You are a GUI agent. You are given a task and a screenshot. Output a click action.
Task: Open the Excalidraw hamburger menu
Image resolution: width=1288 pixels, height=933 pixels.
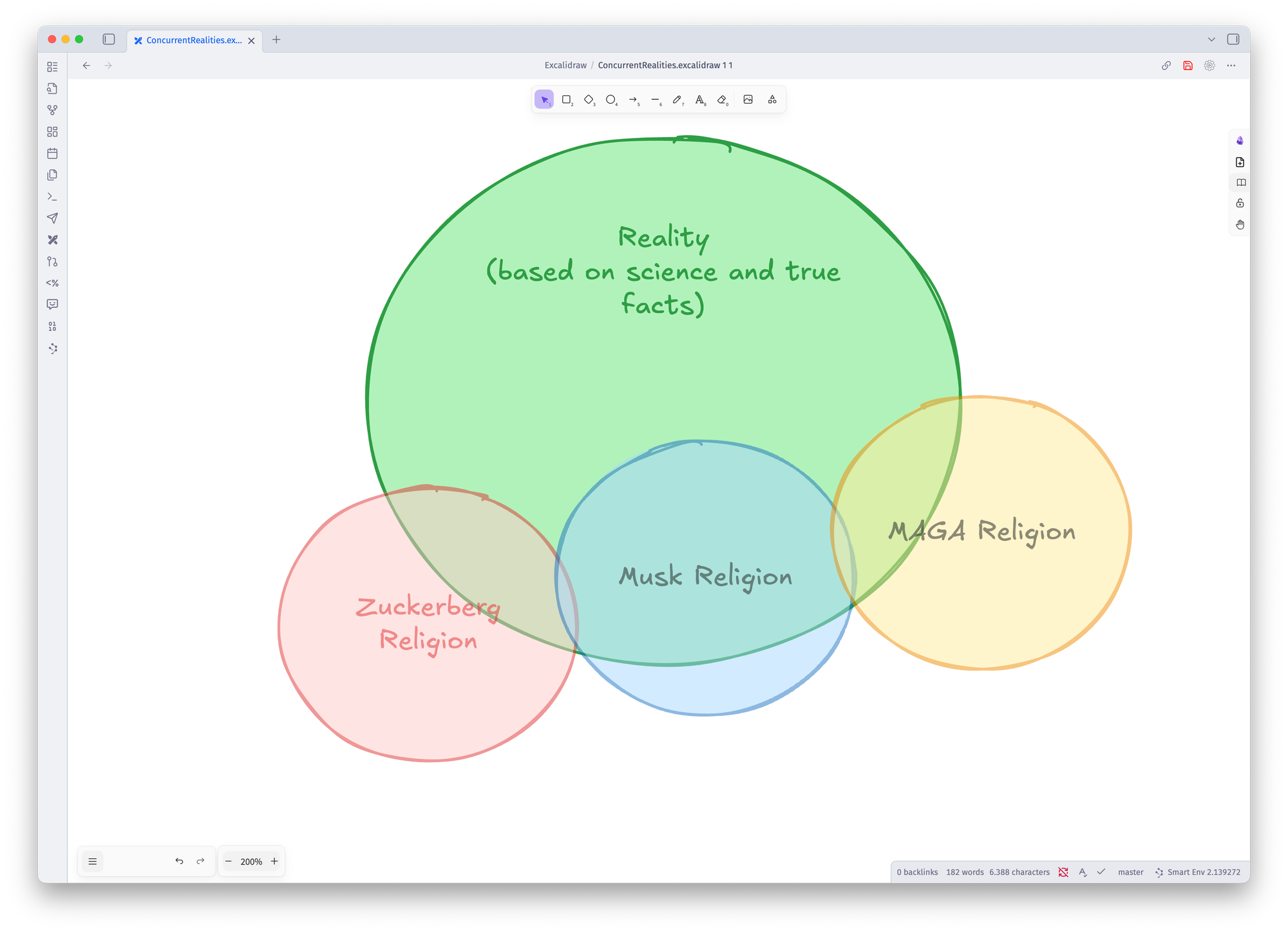92,861
